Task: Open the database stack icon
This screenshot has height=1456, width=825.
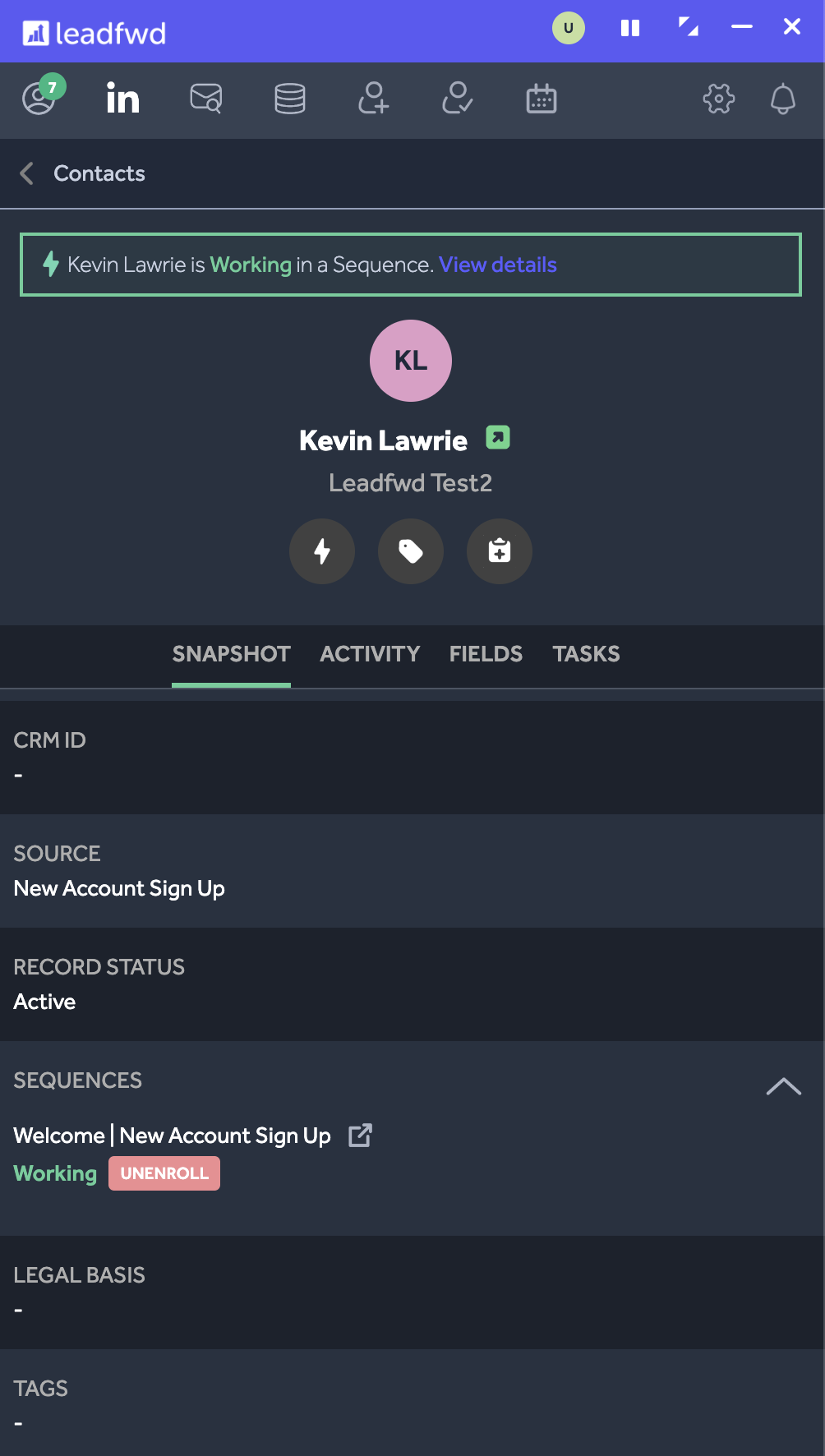Action: click(x=290, y=99)
